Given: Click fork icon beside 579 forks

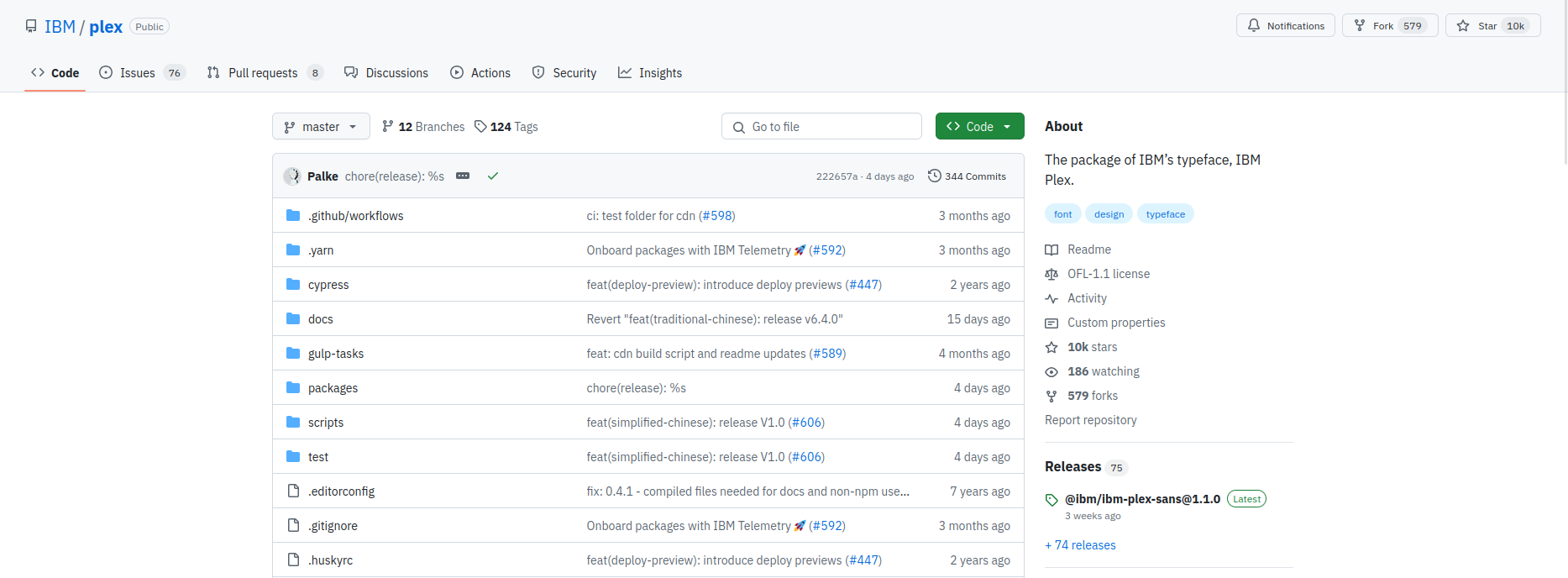Looking at the screenshot, I should coord(1051,396).
